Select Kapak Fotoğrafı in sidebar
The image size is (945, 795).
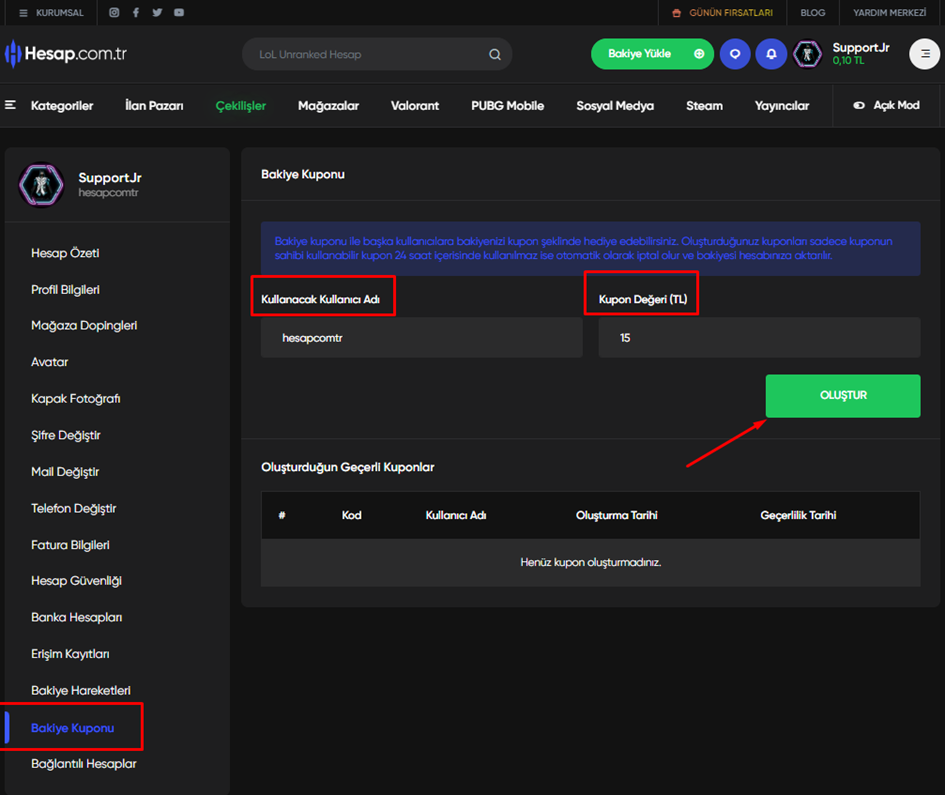(75, 399)
